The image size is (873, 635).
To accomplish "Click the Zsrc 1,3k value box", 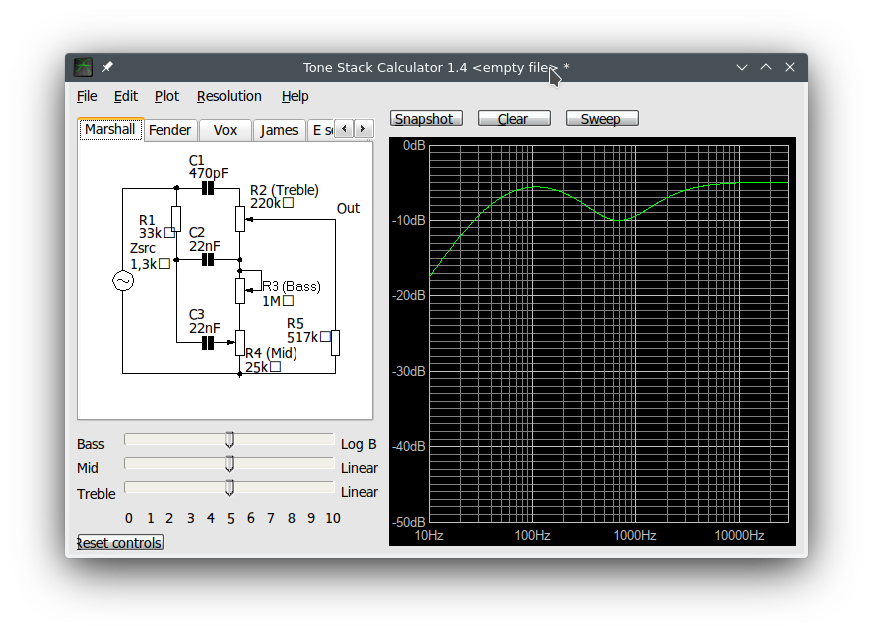I will pyautogui.click(x=164, y=264).
